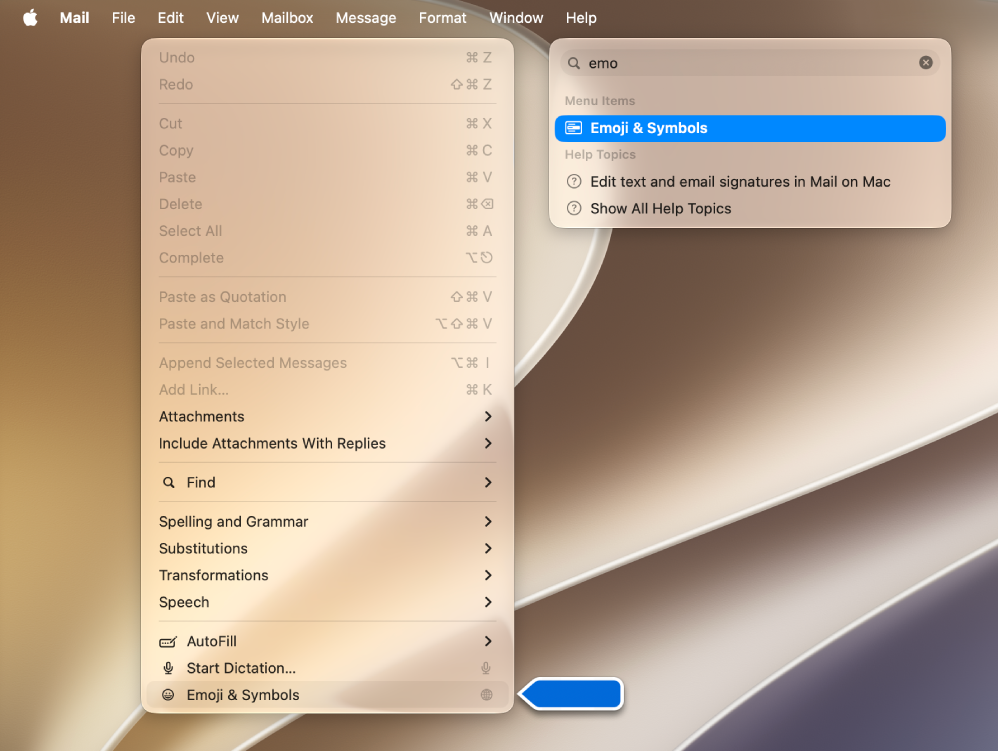Click the dimmed Add Link… item

(x=327, y=389)
